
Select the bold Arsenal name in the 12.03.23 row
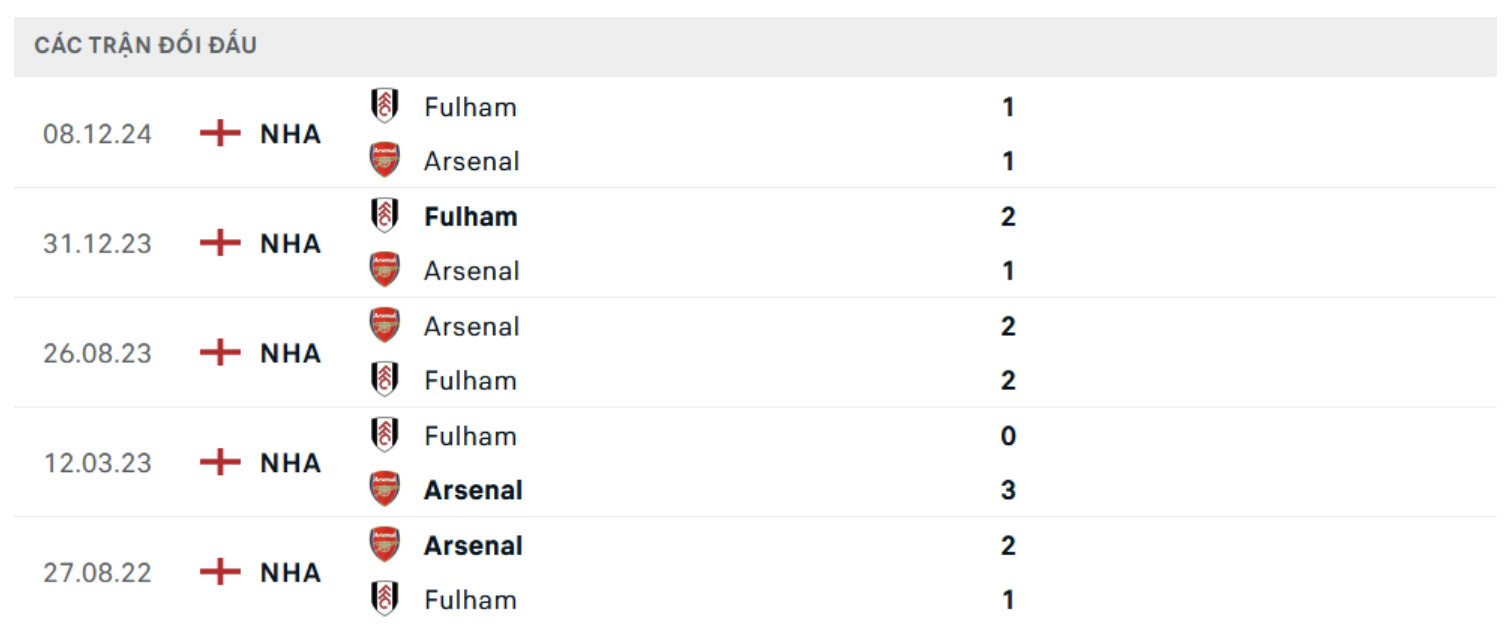(474, 489)
